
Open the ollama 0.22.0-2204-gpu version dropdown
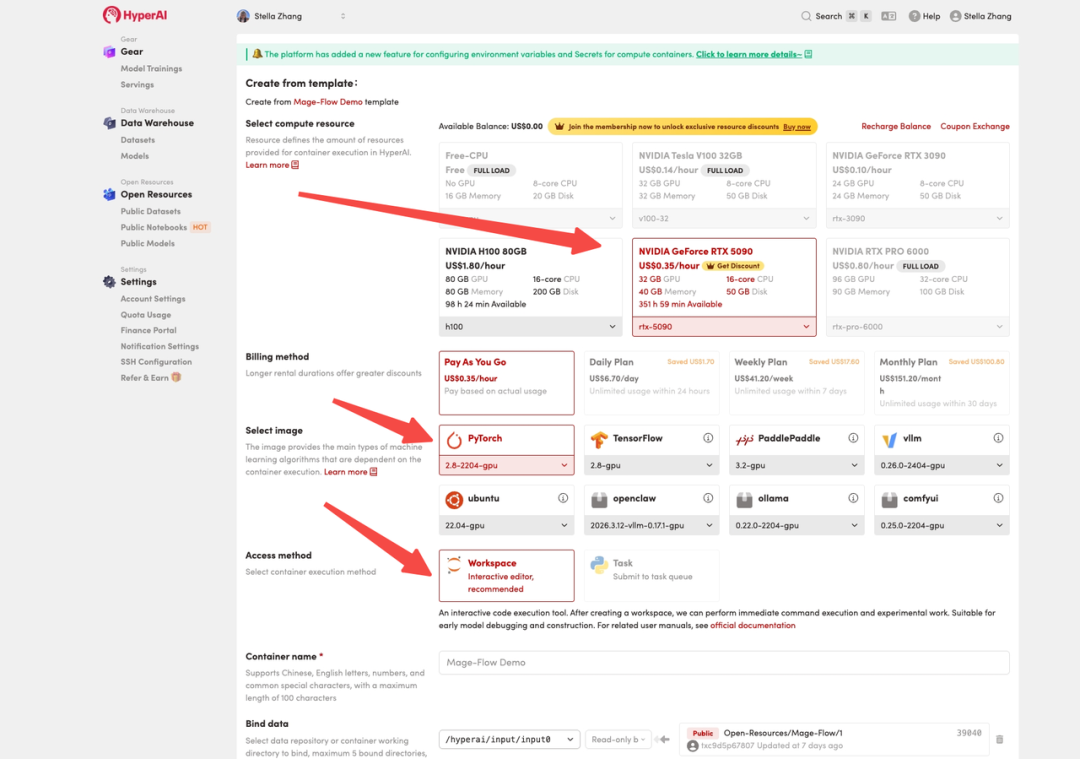pos(796,526)
